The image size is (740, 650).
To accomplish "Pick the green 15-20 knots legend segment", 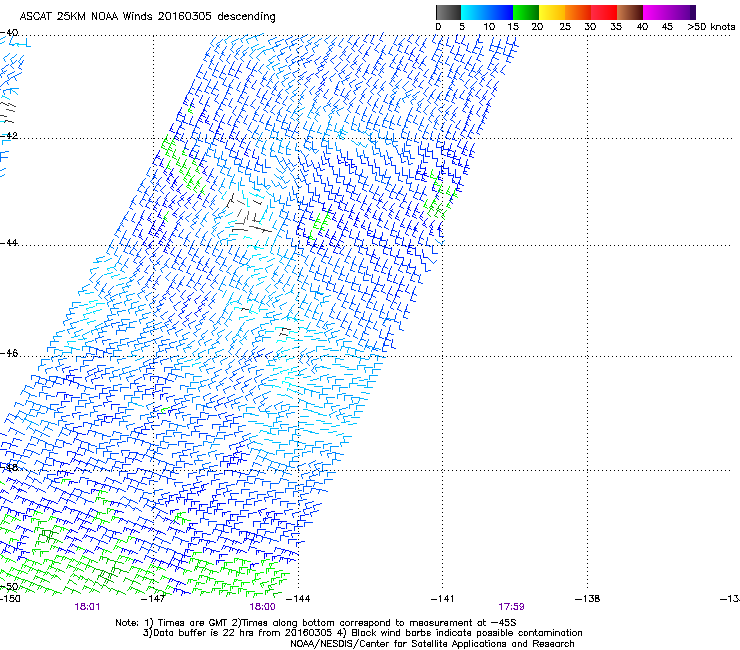I will click(526, 12).
